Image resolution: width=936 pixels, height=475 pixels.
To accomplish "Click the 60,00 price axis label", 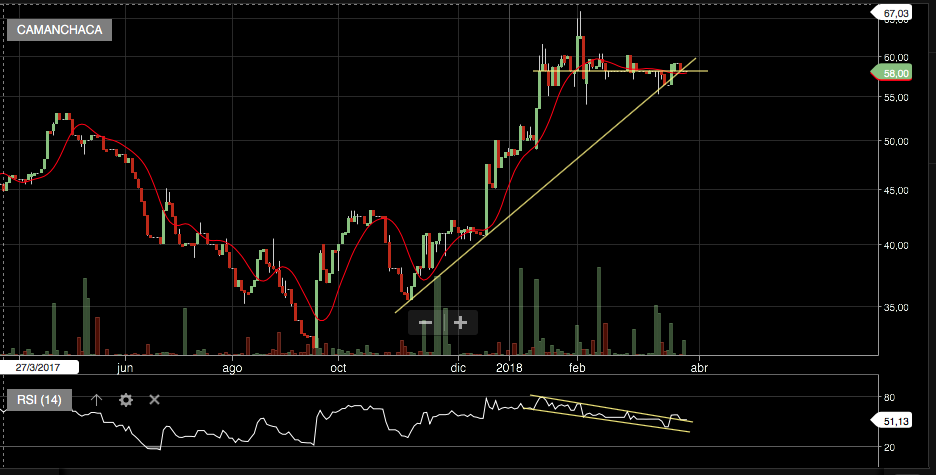I will (x=896, y=57).
